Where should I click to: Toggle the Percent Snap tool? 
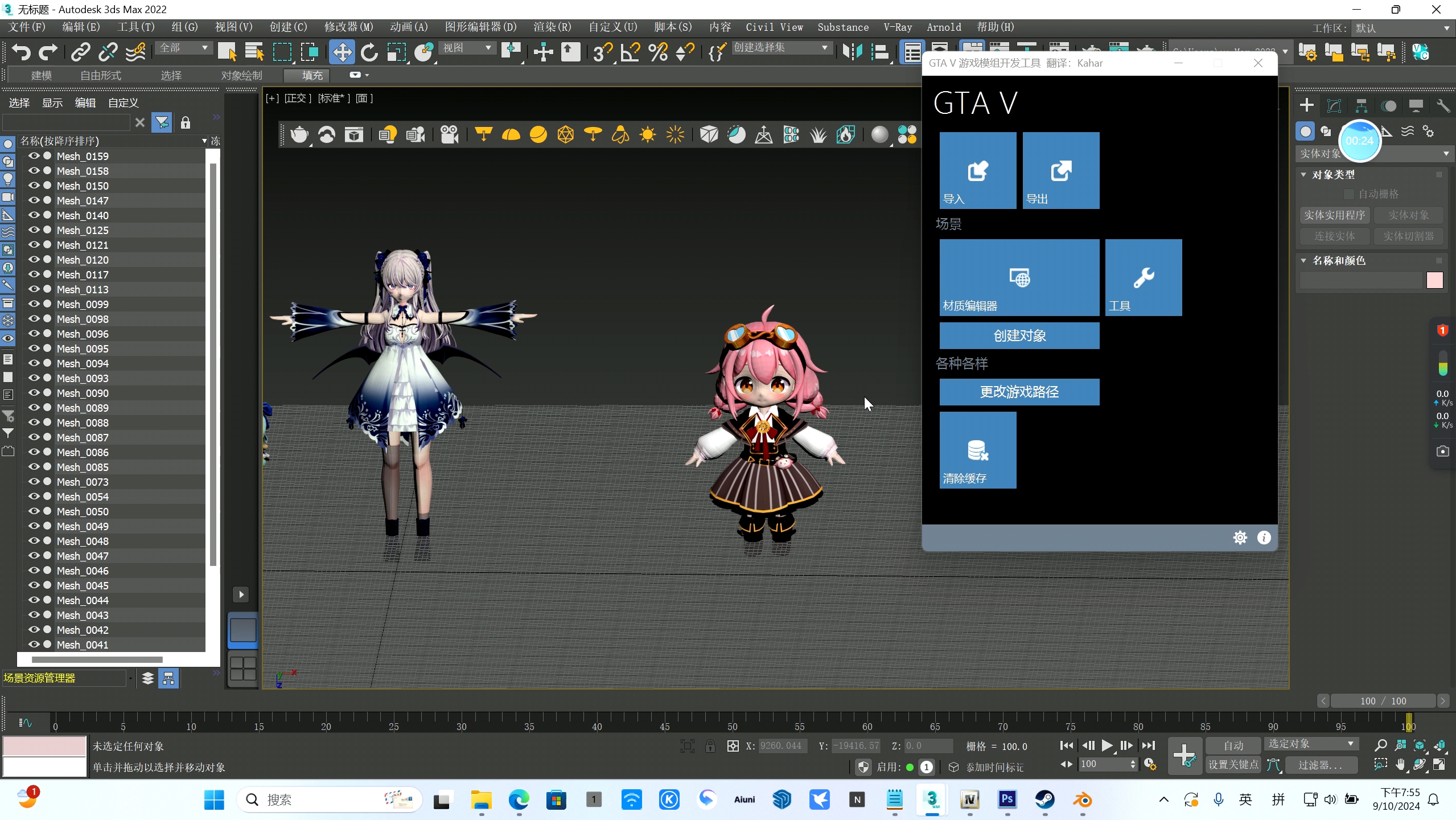tap(657, 52)
